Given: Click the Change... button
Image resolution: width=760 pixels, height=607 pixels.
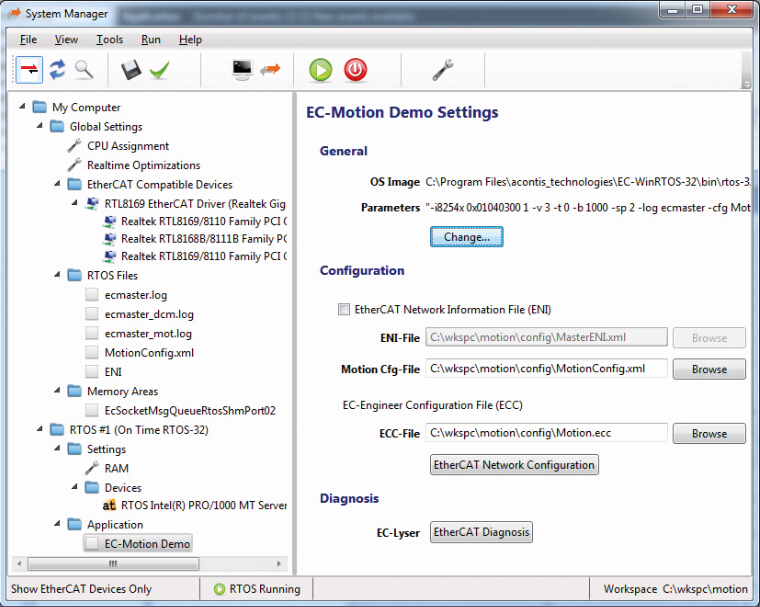Looking at the screenshot, I should pos(466,237).
